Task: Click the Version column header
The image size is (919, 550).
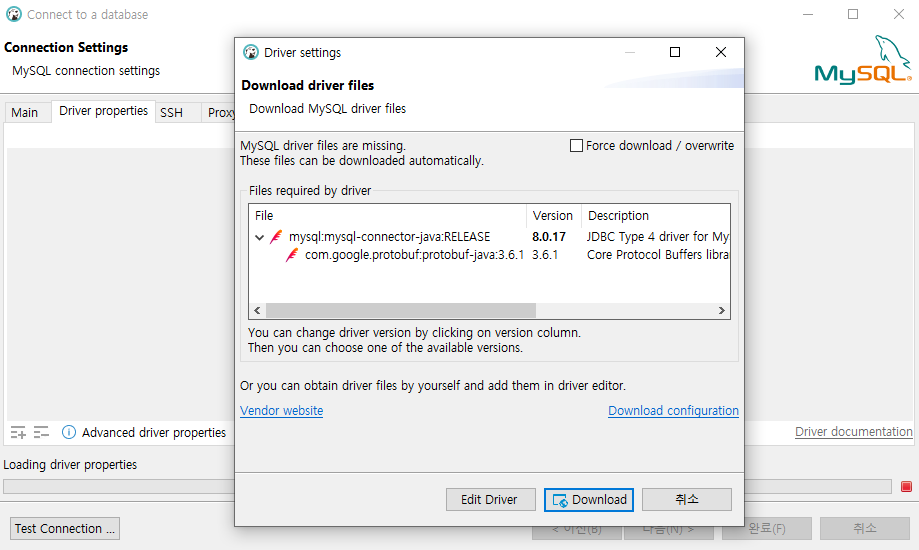Action: point(553,215)
